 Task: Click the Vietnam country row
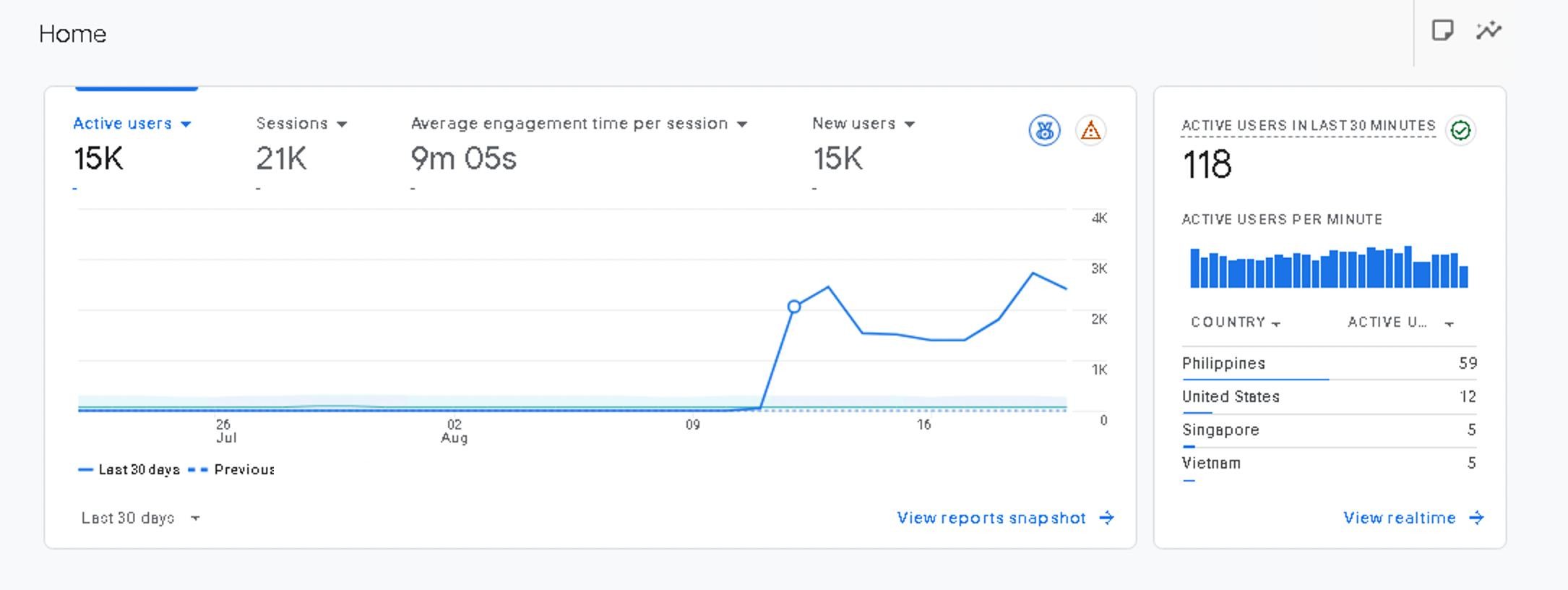click(1330, 463)
